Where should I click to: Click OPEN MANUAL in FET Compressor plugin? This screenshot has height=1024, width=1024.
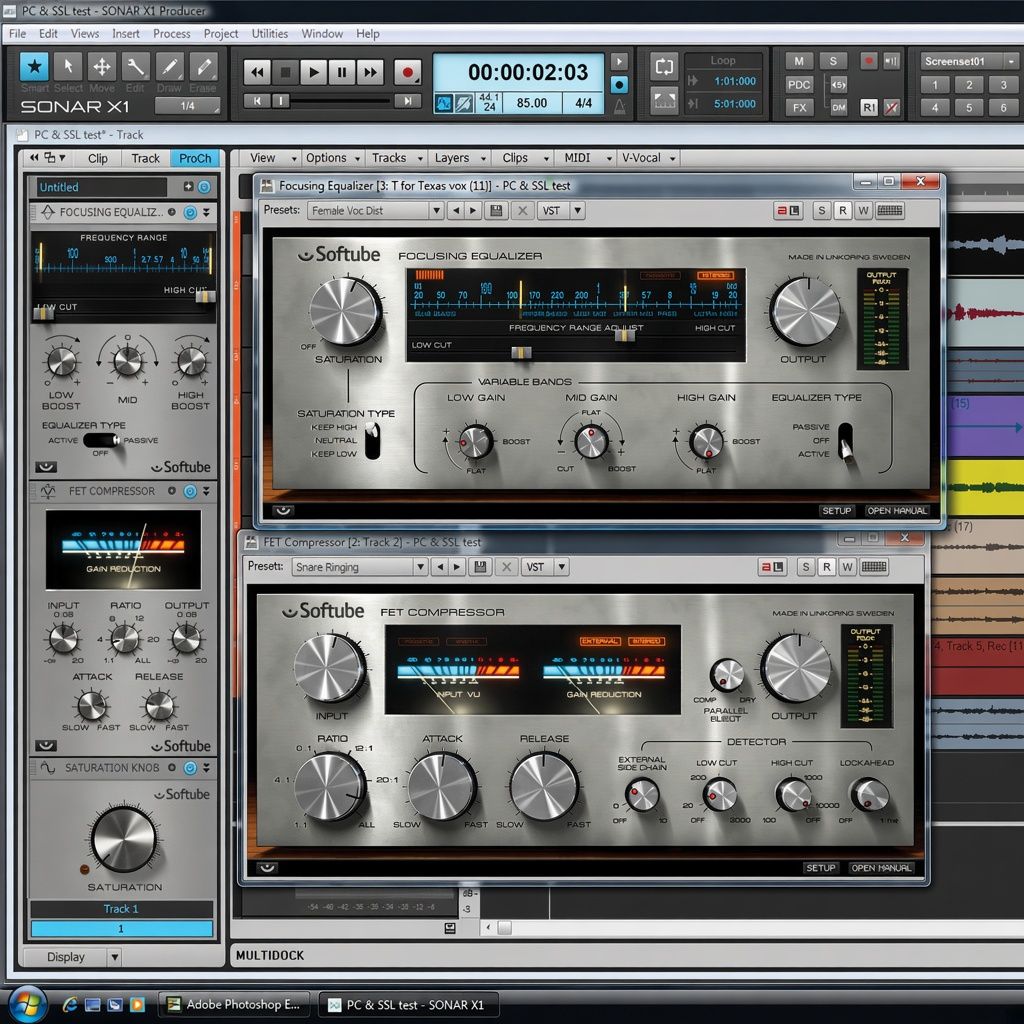pos(881,868)
